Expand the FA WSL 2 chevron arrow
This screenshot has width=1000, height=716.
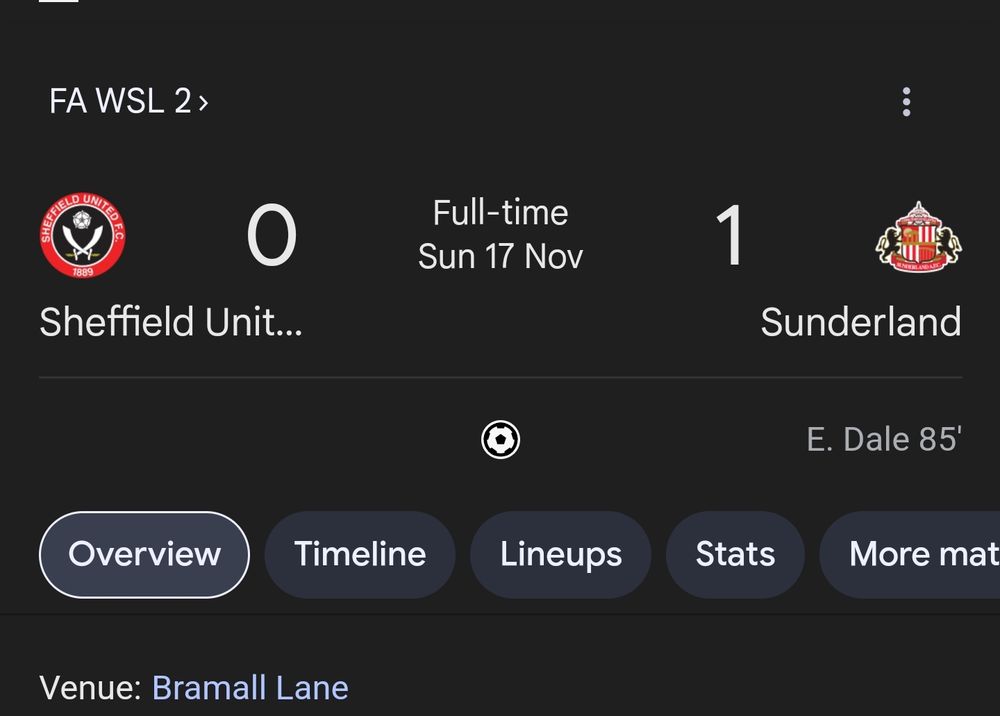pyautogui.click(x=203, y=102)
